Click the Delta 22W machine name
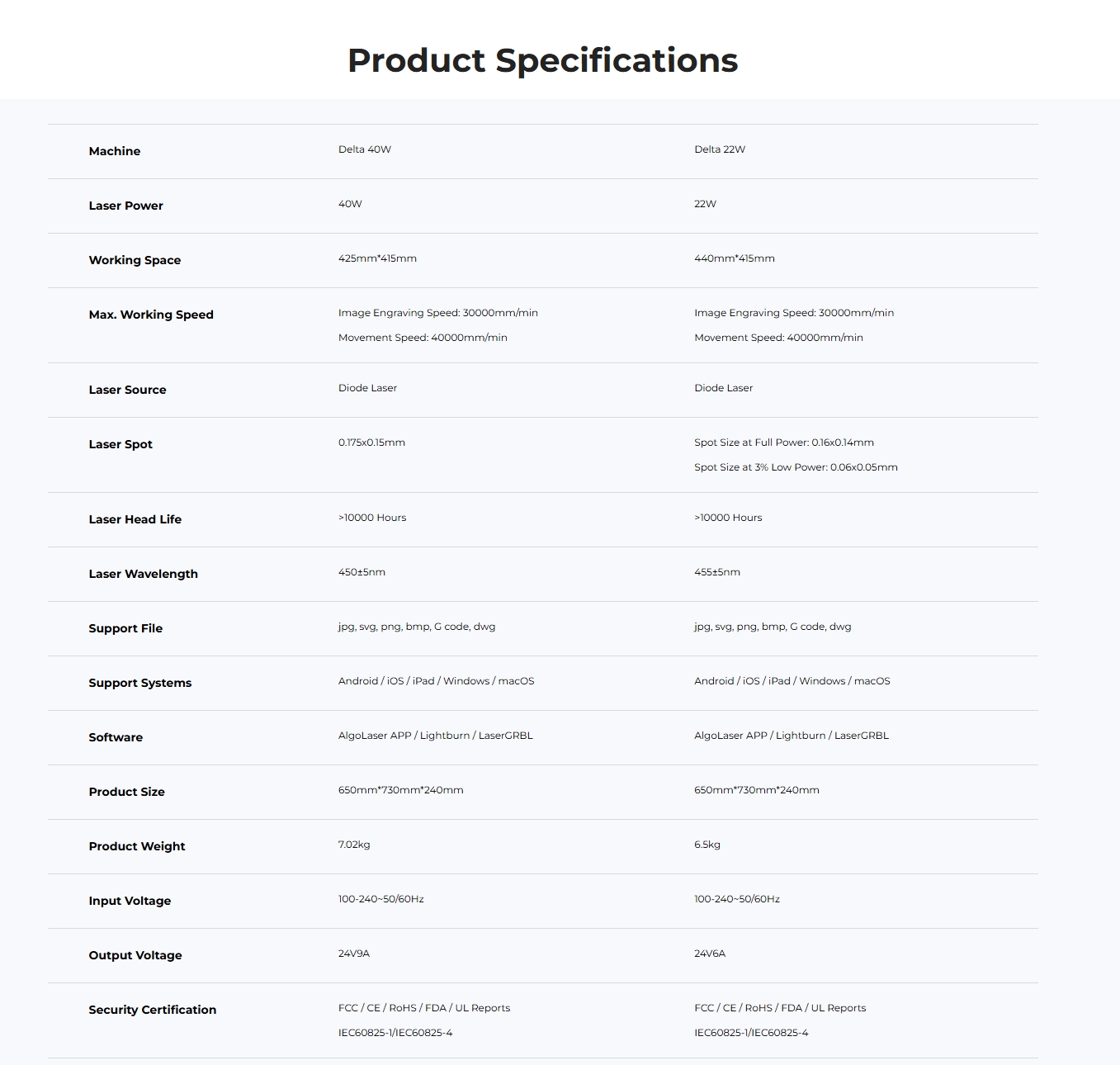Screen dimensions: 1120x1065 coord(720,149)
